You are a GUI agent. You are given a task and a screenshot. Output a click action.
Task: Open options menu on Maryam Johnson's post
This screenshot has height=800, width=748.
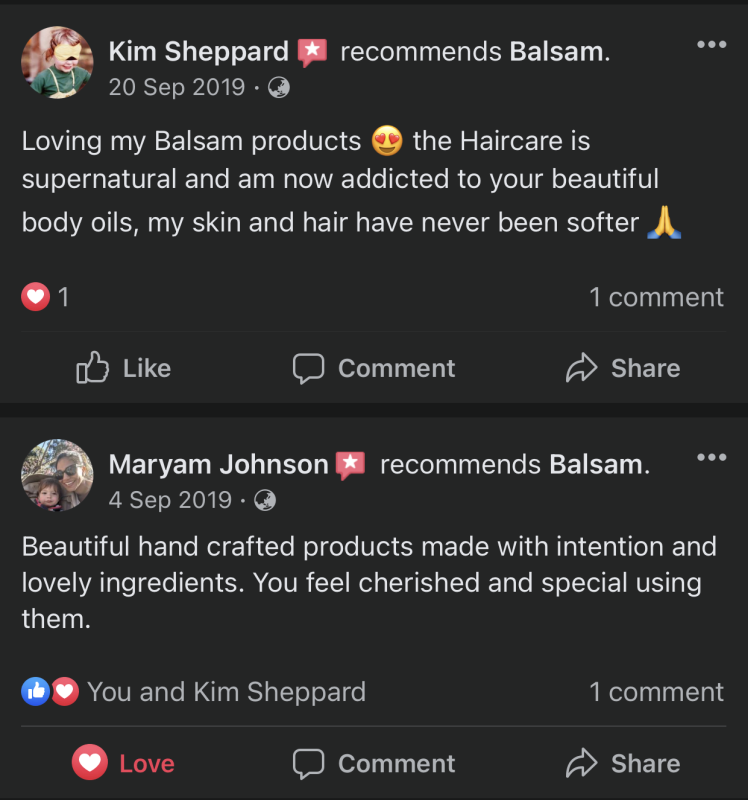[711, 458]
